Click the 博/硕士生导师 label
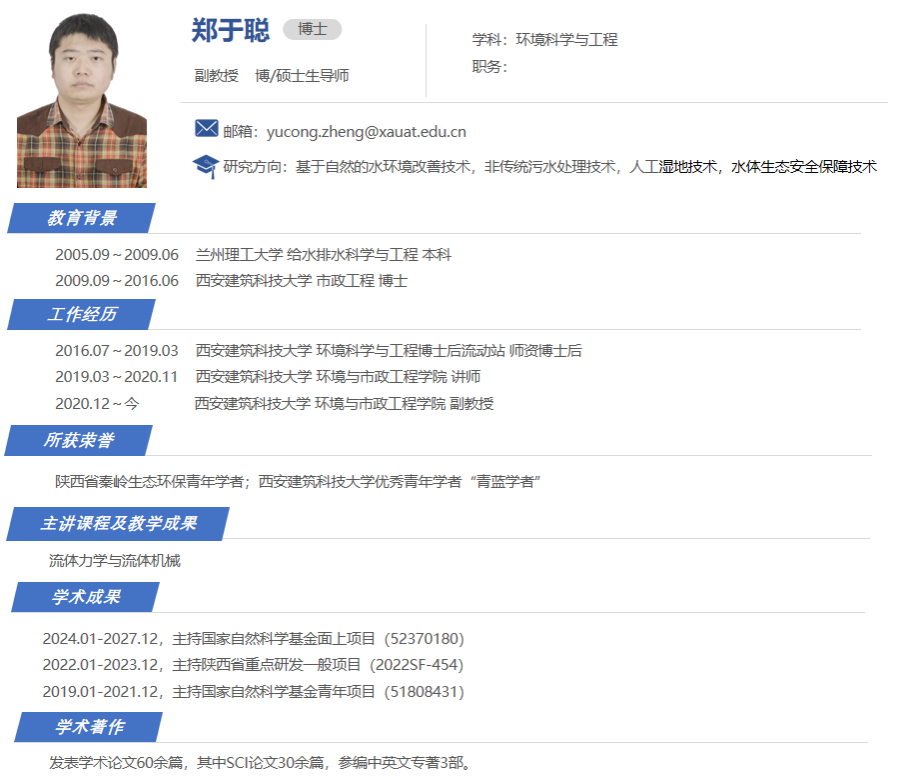Screen dimensions: 914x781 click(x=302, y=76)
